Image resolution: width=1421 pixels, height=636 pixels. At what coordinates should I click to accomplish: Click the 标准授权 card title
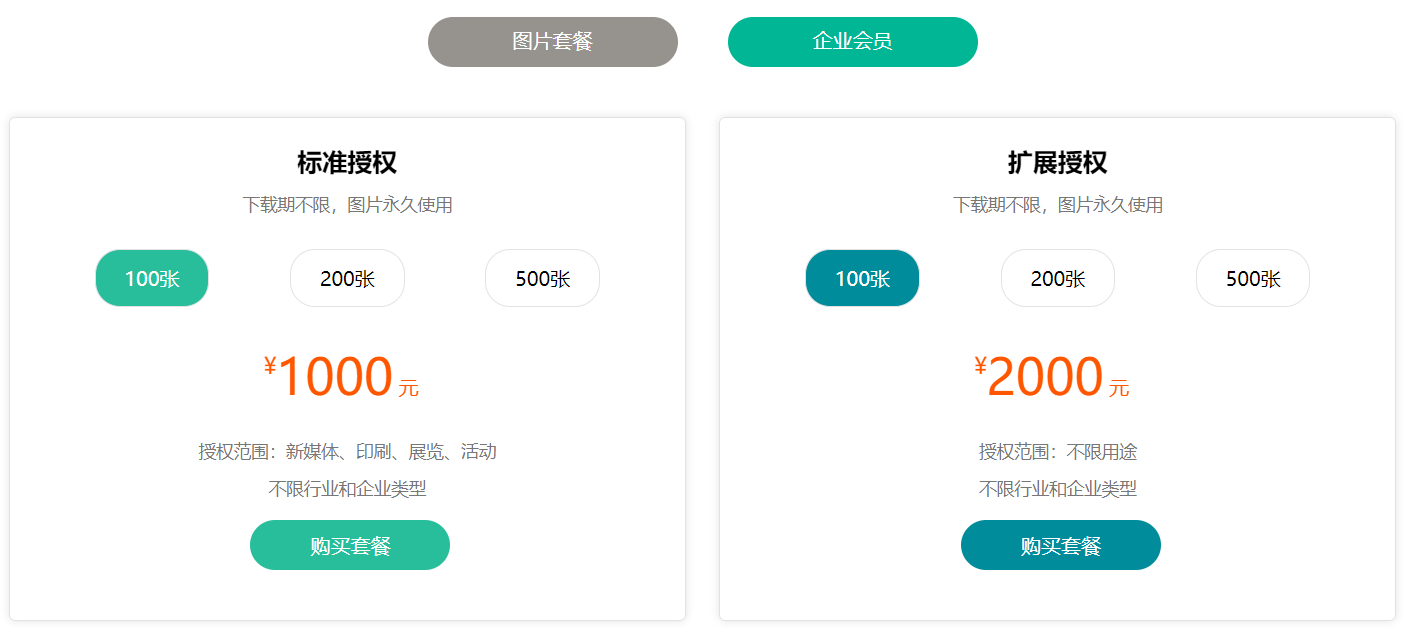click(347, 162)
